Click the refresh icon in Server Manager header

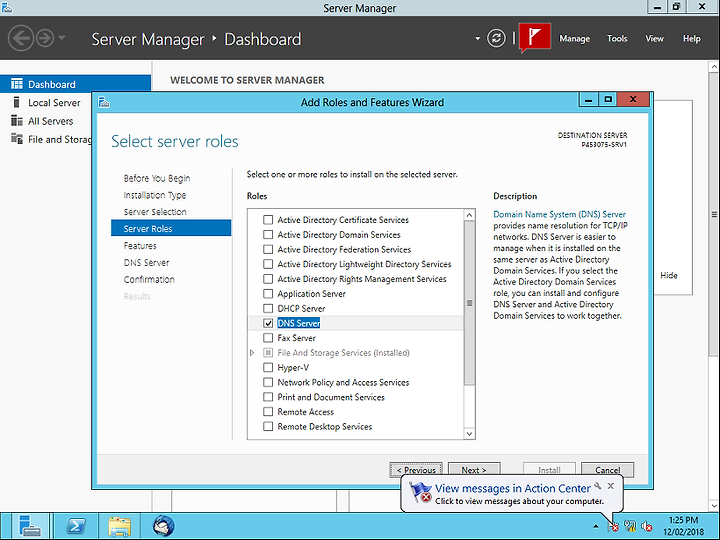[x=496, y=38]
